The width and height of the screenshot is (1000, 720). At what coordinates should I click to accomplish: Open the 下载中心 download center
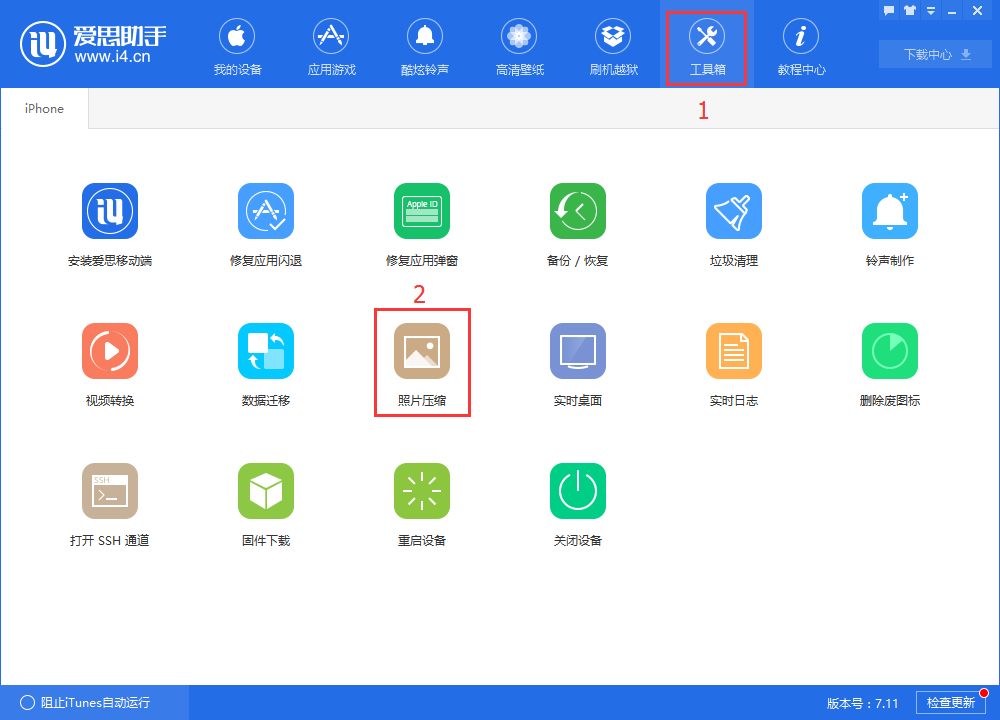934,54
